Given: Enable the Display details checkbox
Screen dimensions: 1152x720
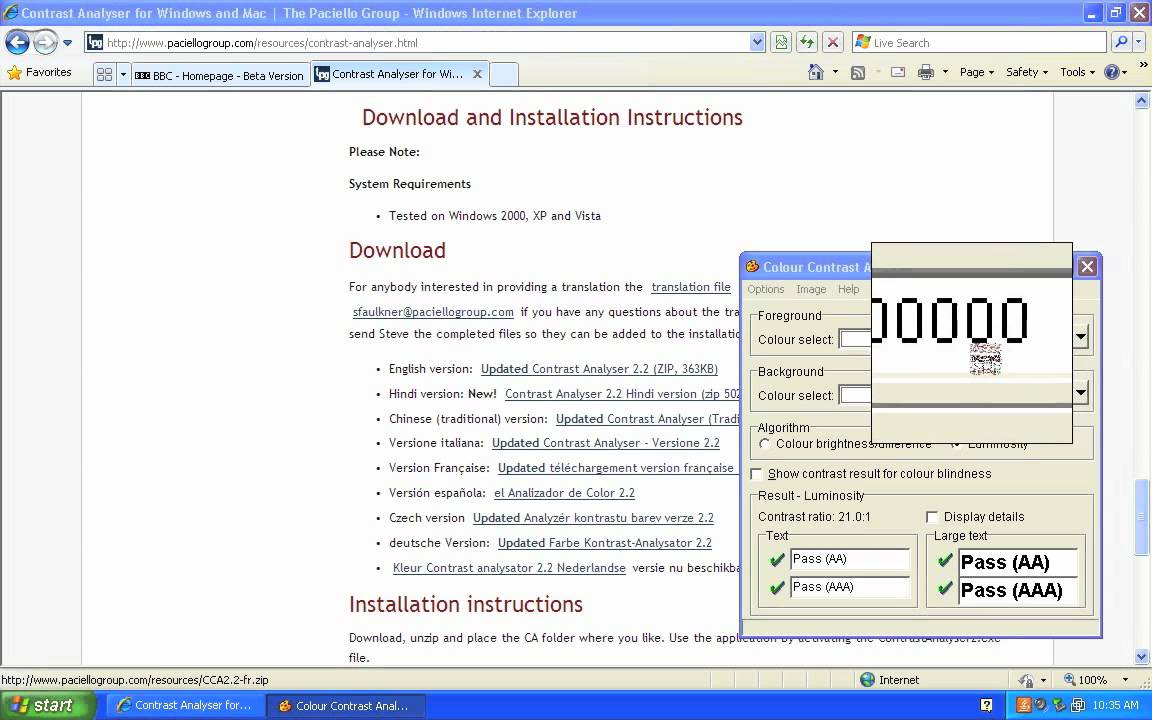Looking at the screenshot, I should (x=932, y=516).
